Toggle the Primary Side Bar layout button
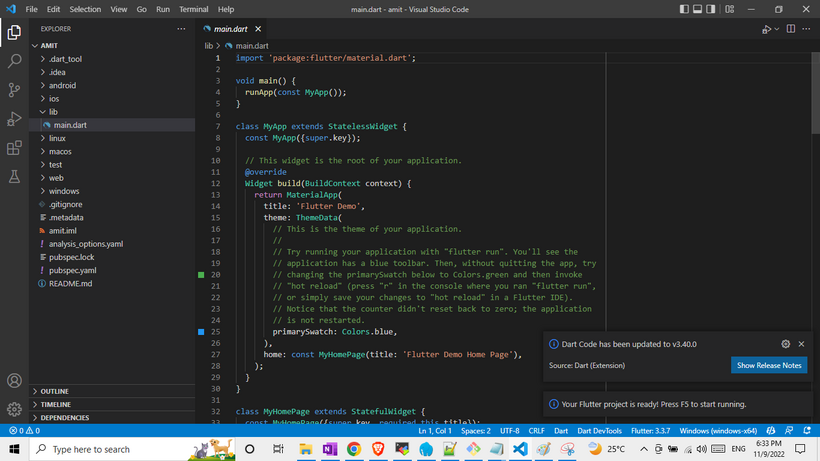820x461 pixels. [x=685, y=9]
